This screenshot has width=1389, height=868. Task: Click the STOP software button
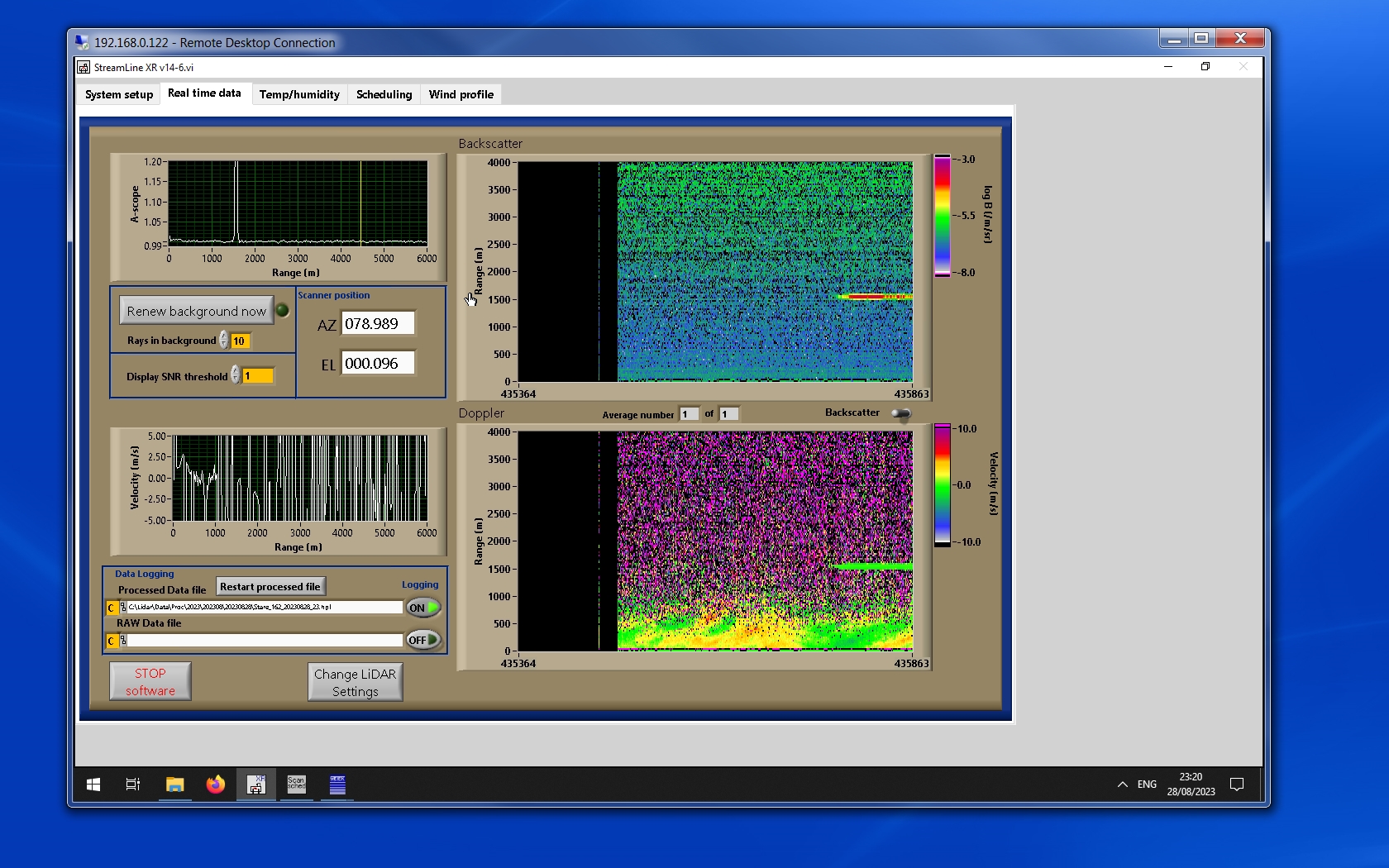(150, 682)
